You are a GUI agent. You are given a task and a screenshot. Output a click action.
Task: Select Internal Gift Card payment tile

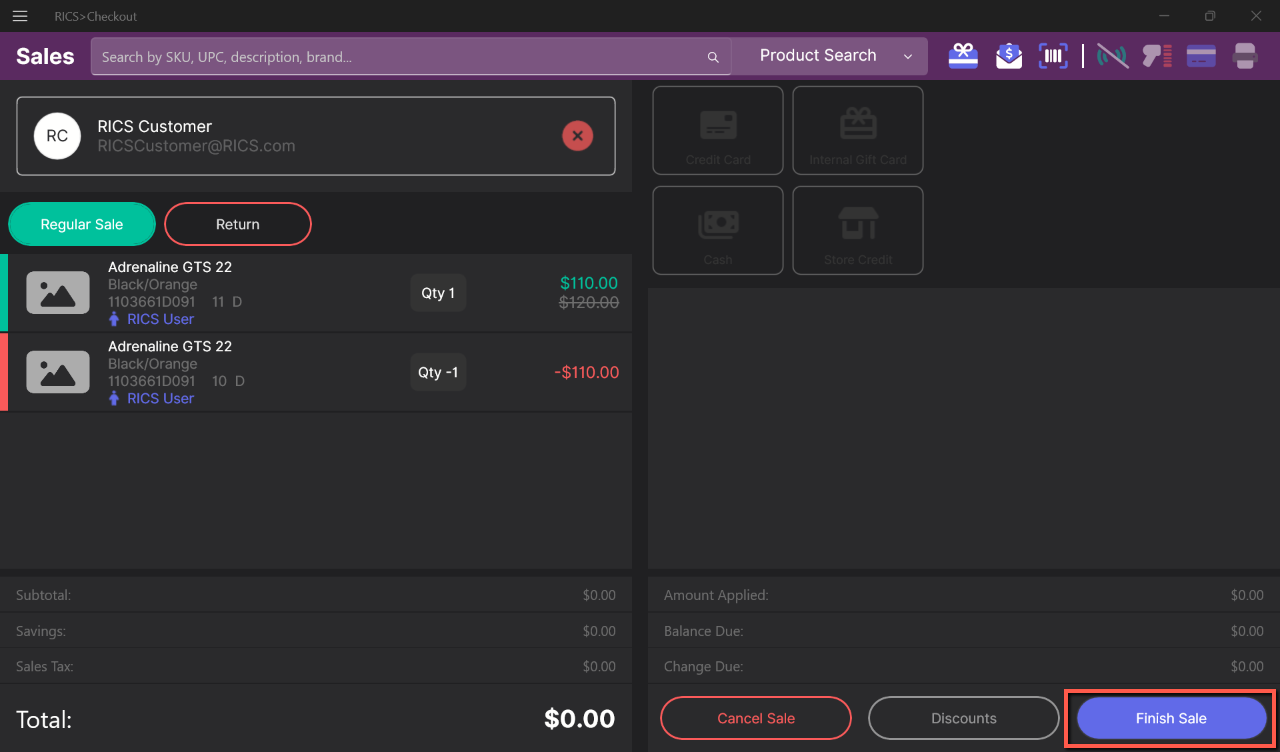click(858, 130)
